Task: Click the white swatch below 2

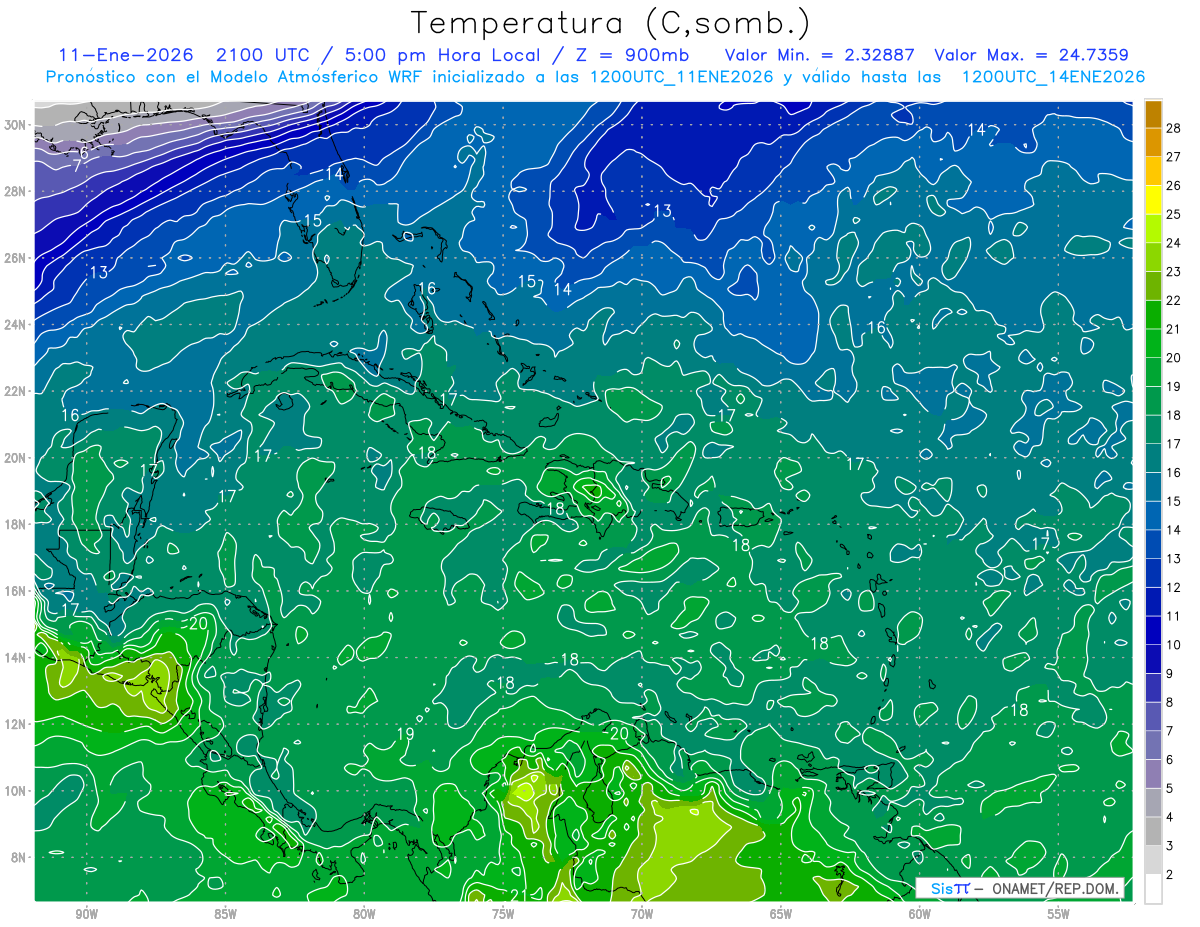Action: coord(1153,889)
